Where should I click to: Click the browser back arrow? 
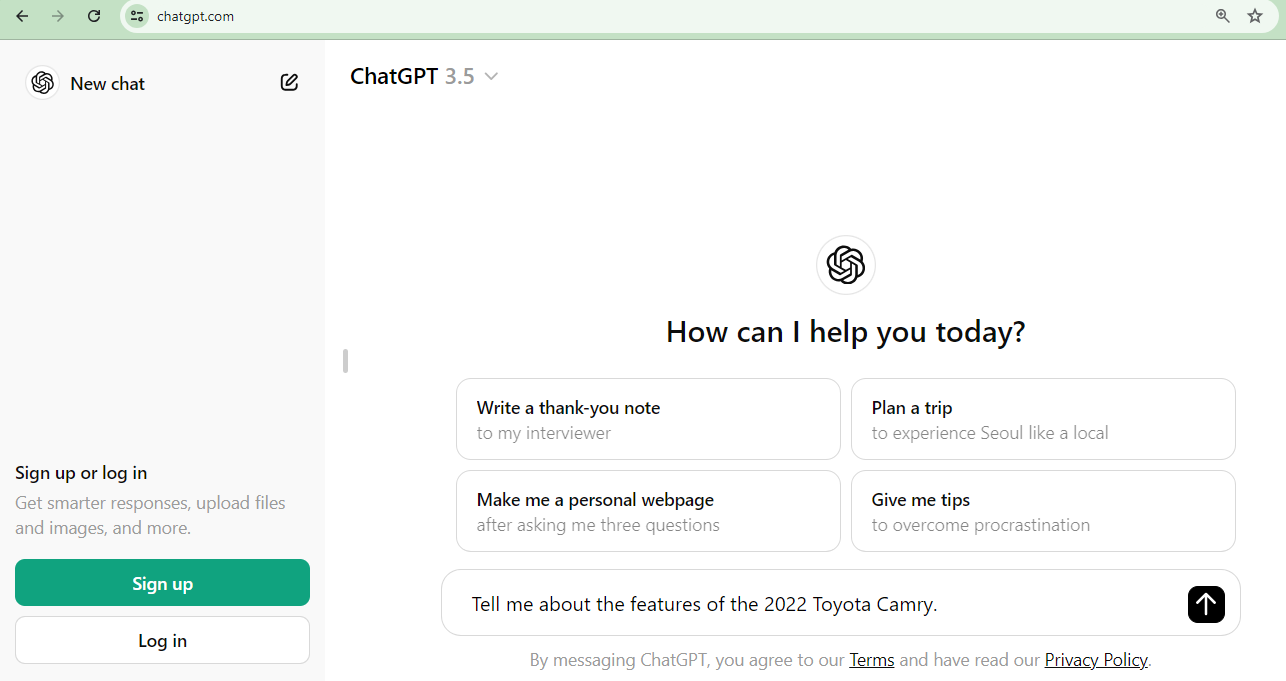pos(22,16)
